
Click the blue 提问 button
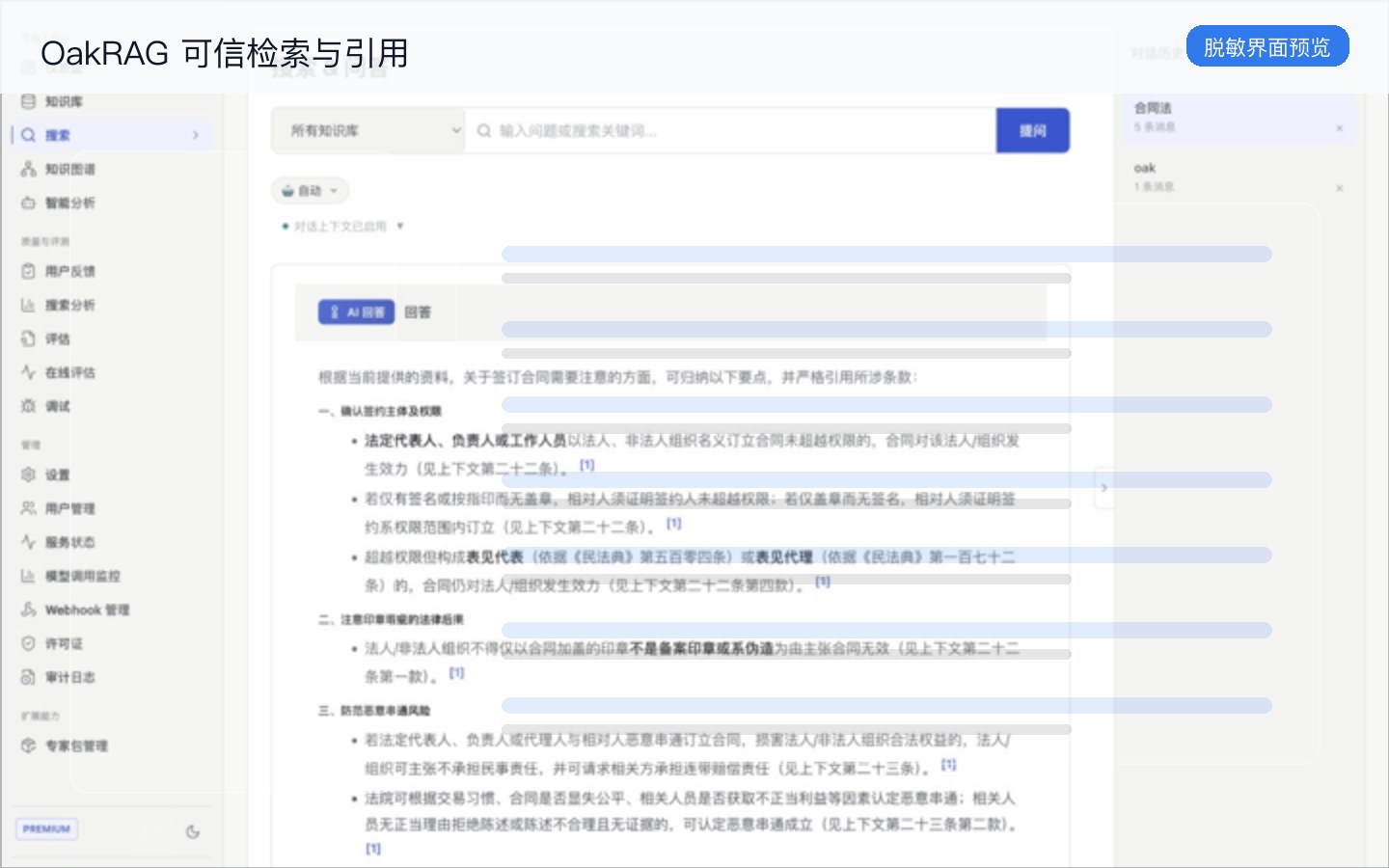(x=1033, y=130)
